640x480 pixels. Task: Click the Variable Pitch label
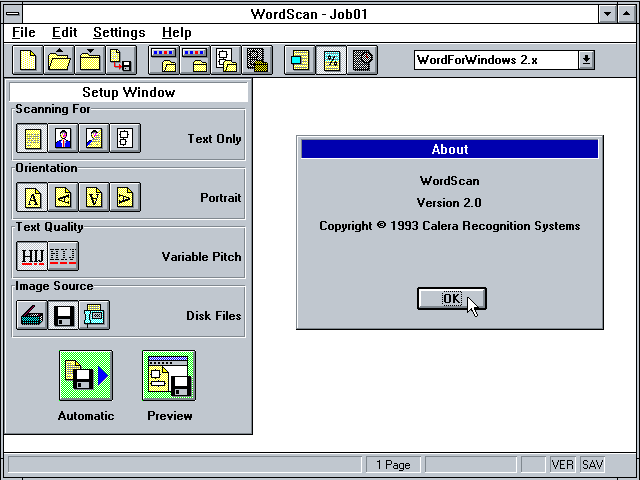(201, 257)
